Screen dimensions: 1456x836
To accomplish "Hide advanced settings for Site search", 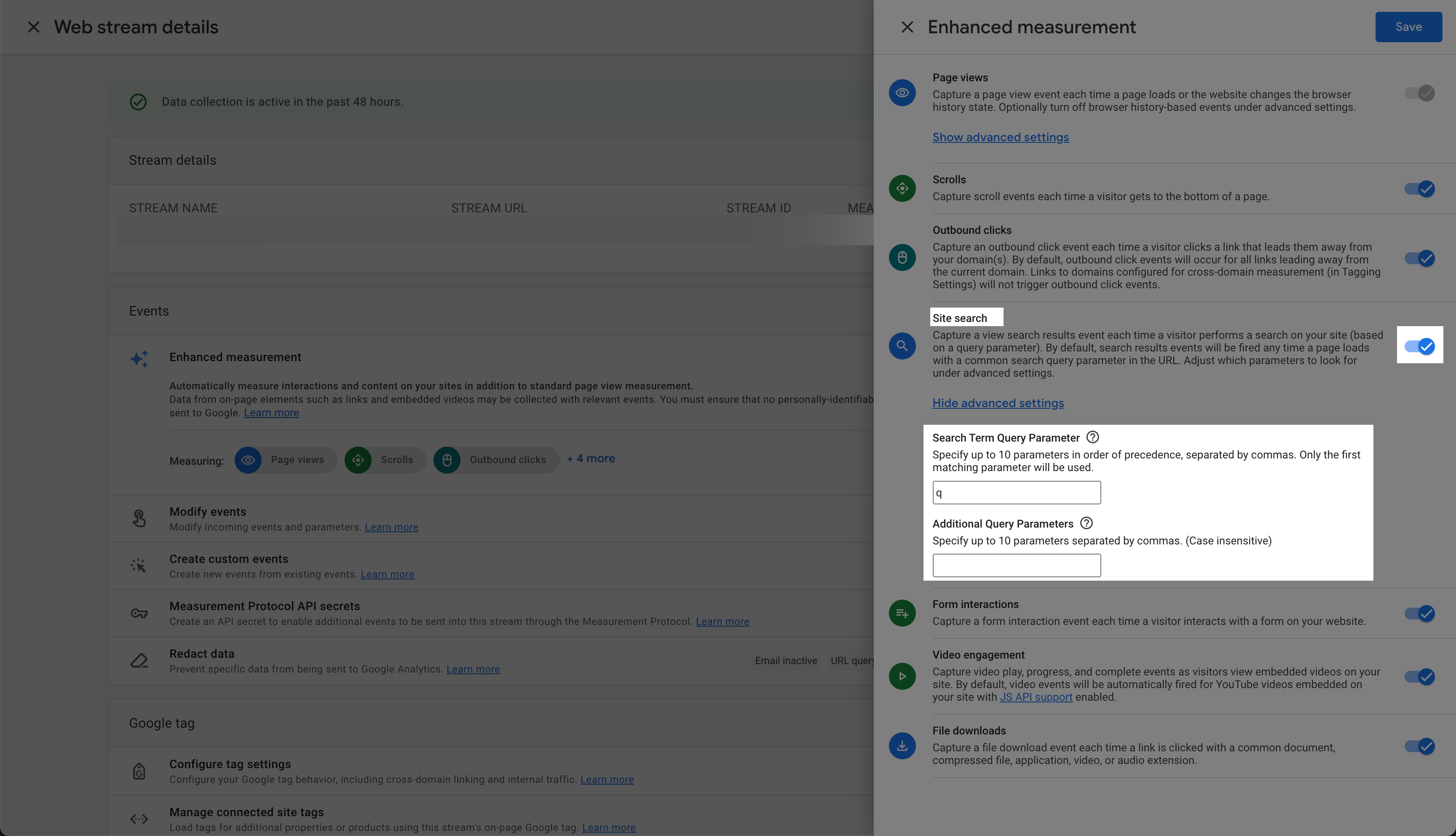I will point(998,403).
